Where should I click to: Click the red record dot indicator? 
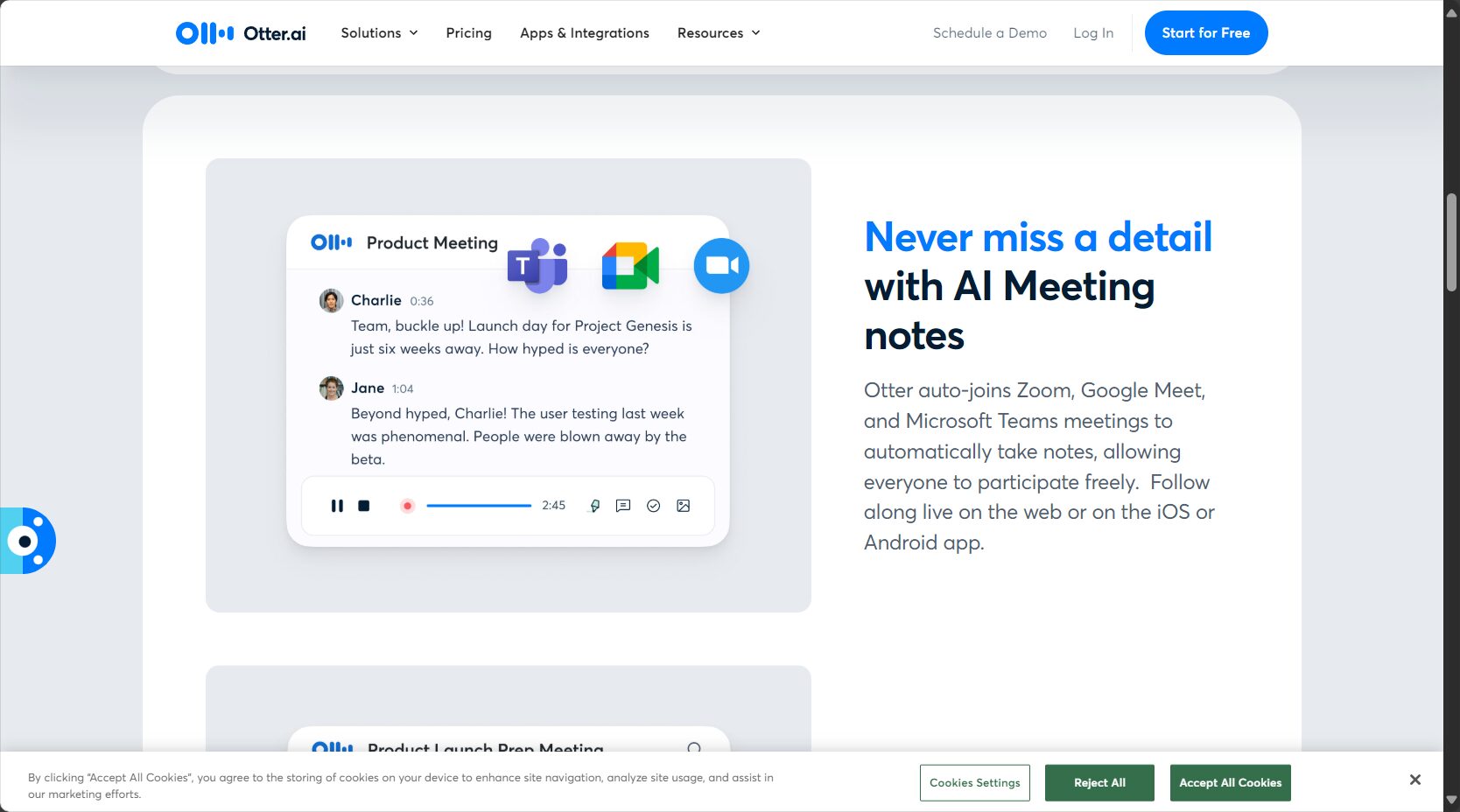coord(407,506)
